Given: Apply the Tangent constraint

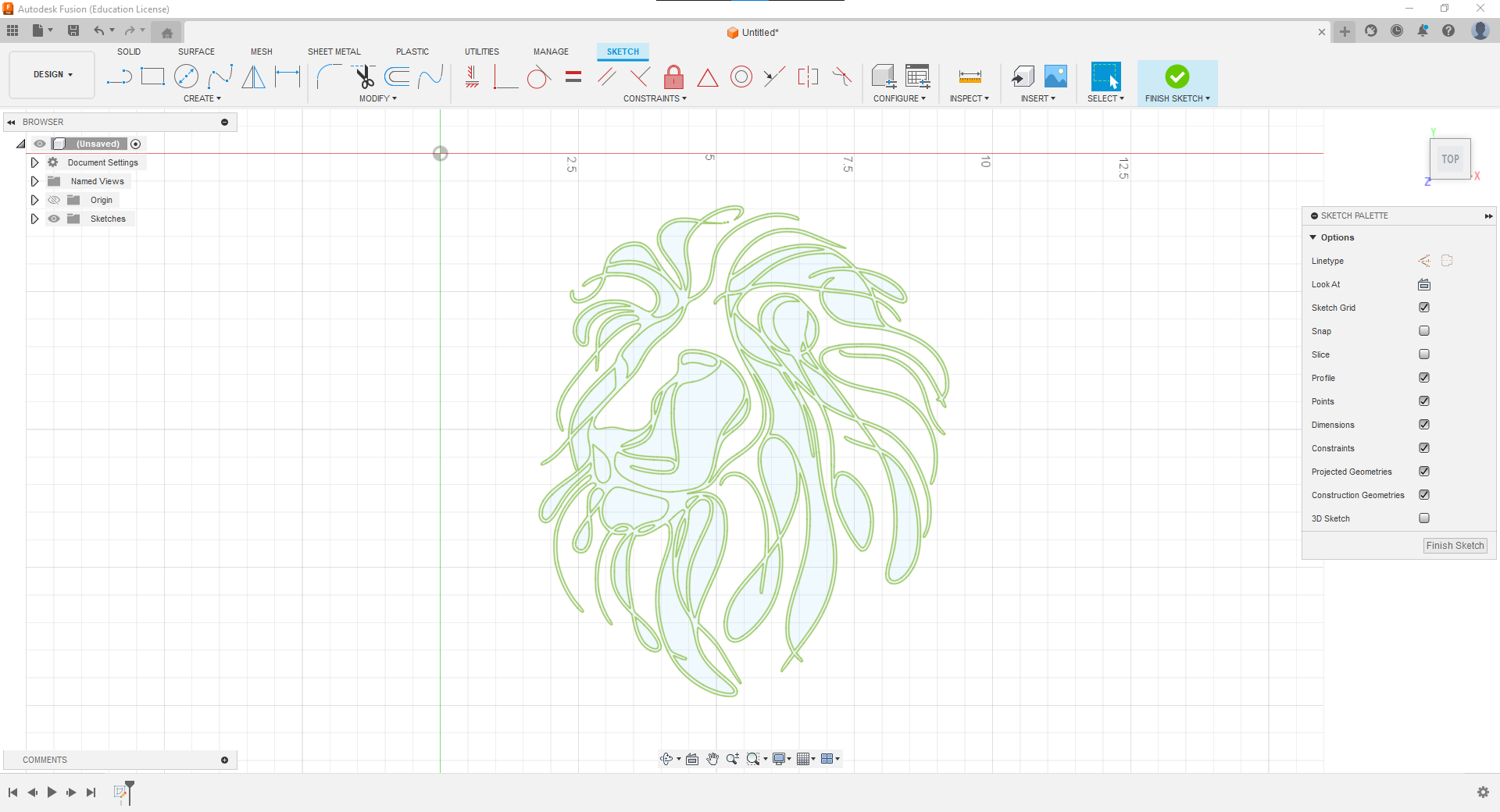Looking at the screenshot, I should (538, 77).
